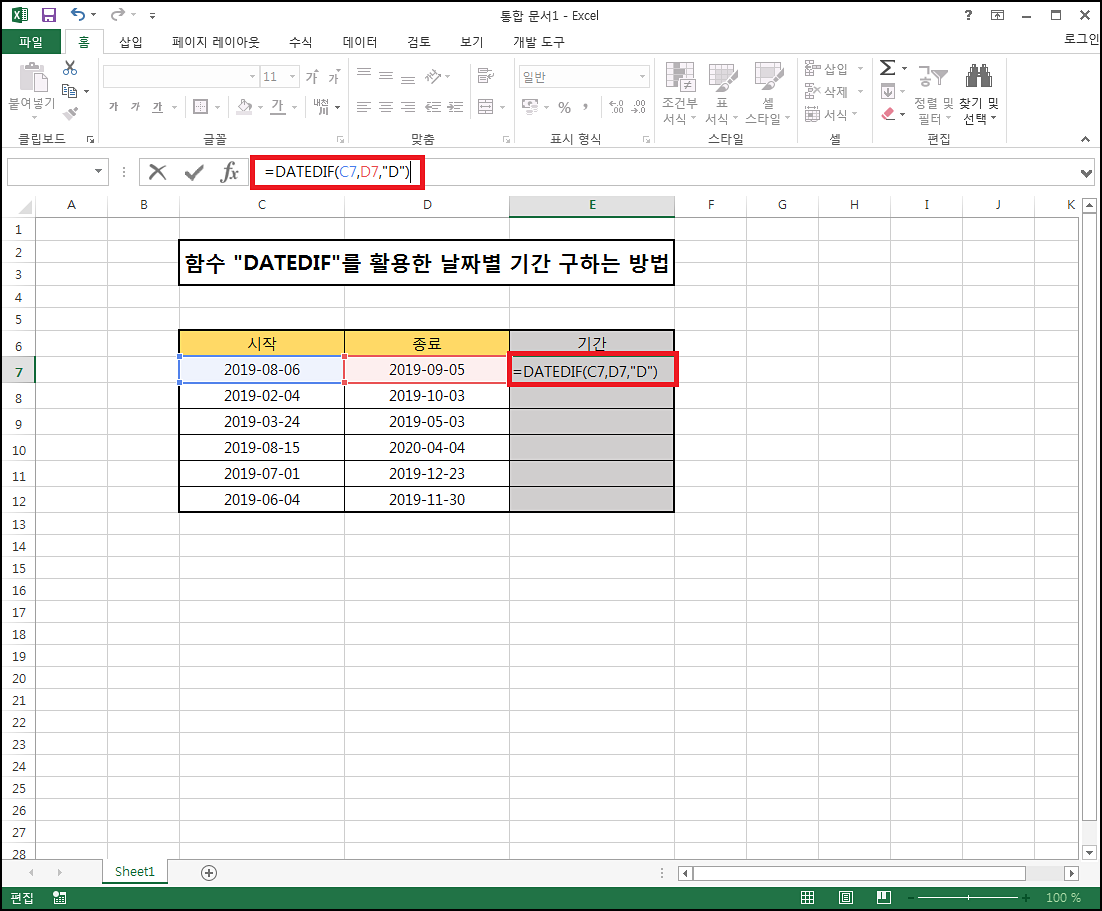1102x911 pixels.
Task: Switch to the 페이지 레이아웃 tab
Action: click(215, 42)
